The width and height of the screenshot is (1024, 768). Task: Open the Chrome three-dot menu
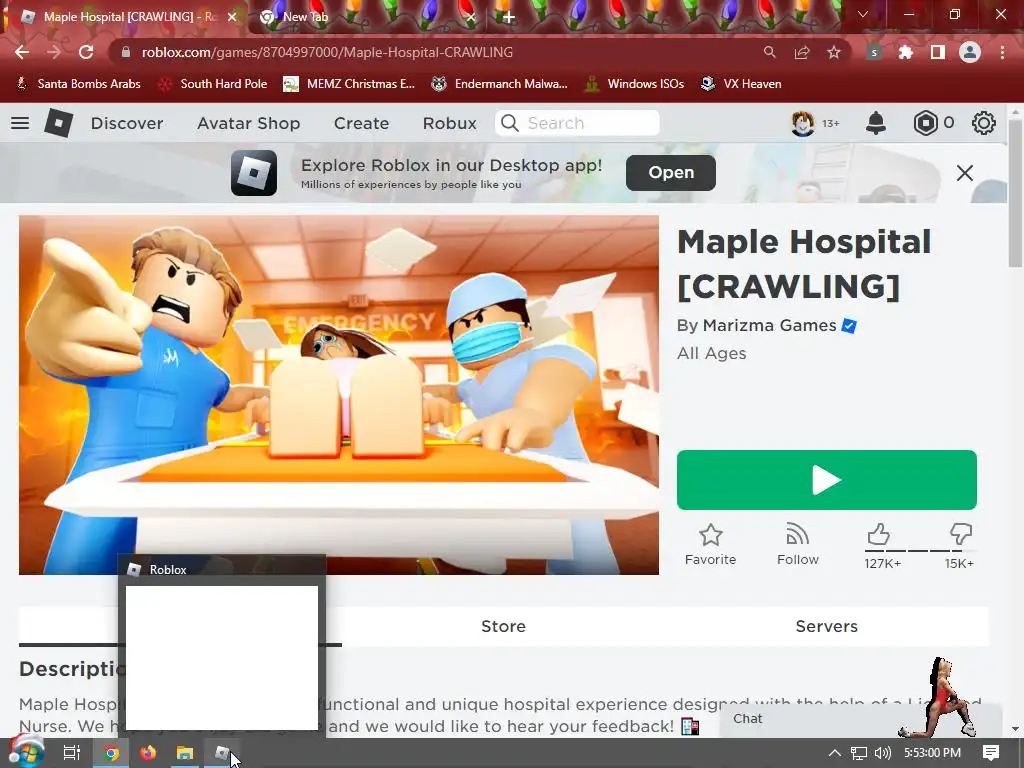[1002, 52]
